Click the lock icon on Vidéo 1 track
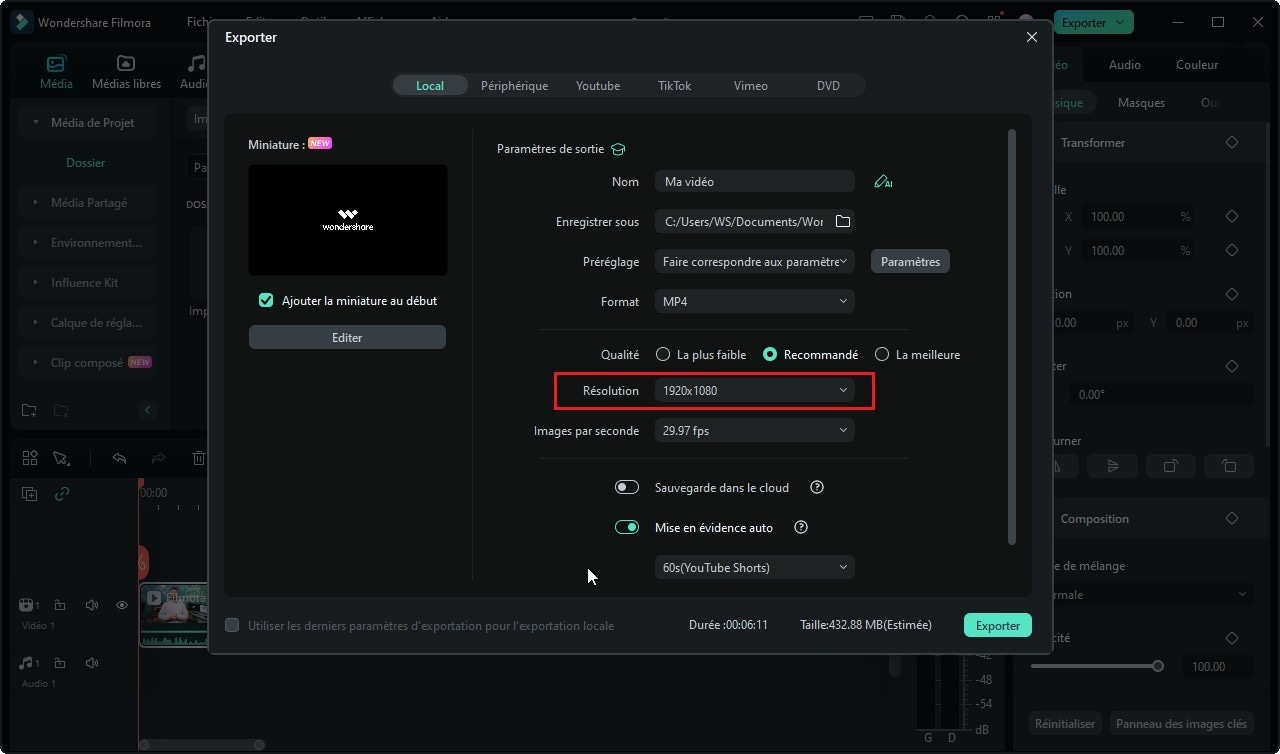Viewport: 1280px width, 754px height. [x=60, y=605]
